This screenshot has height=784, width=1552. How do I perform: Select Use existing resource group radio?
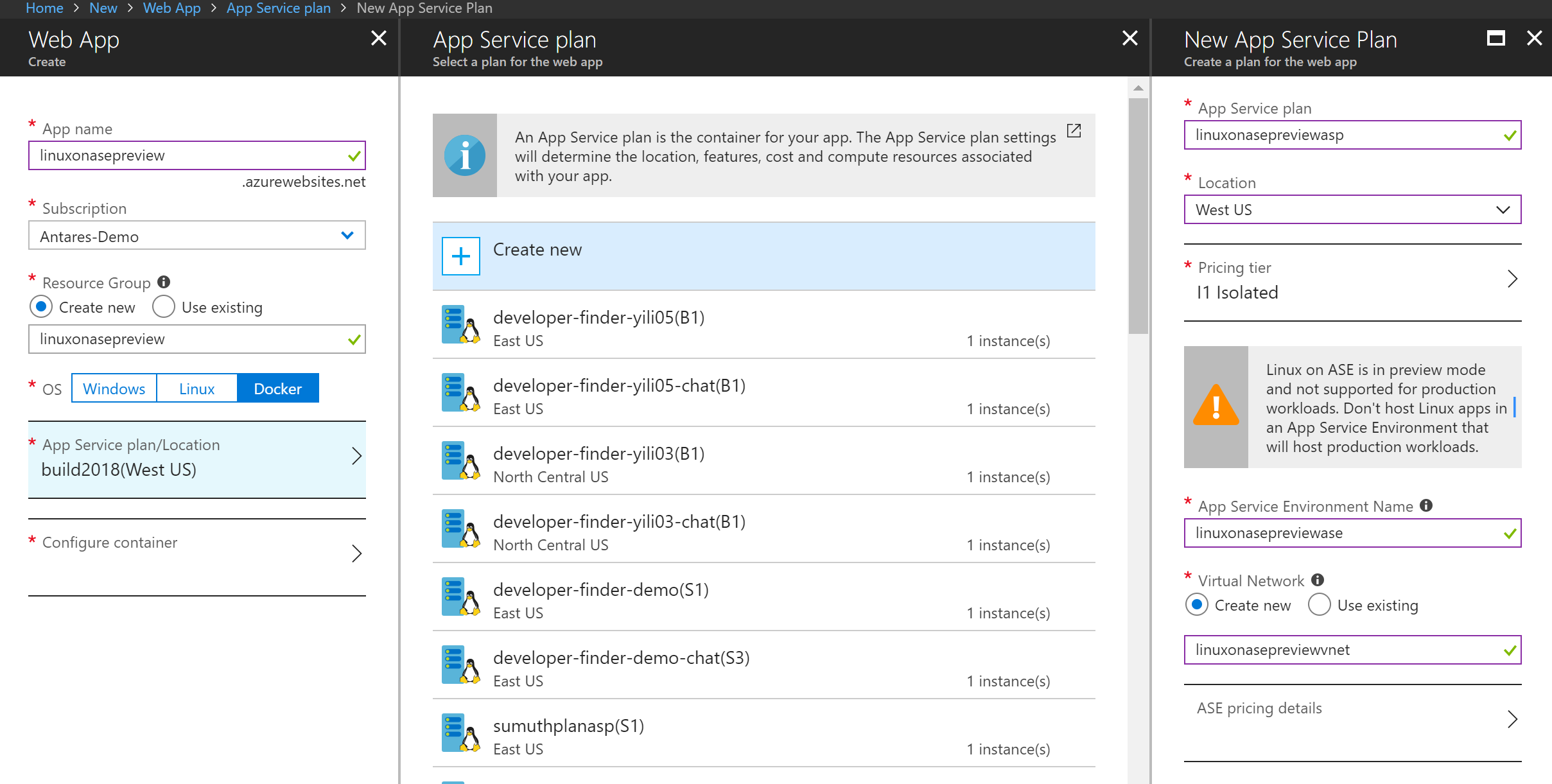[x=164, y=307]
